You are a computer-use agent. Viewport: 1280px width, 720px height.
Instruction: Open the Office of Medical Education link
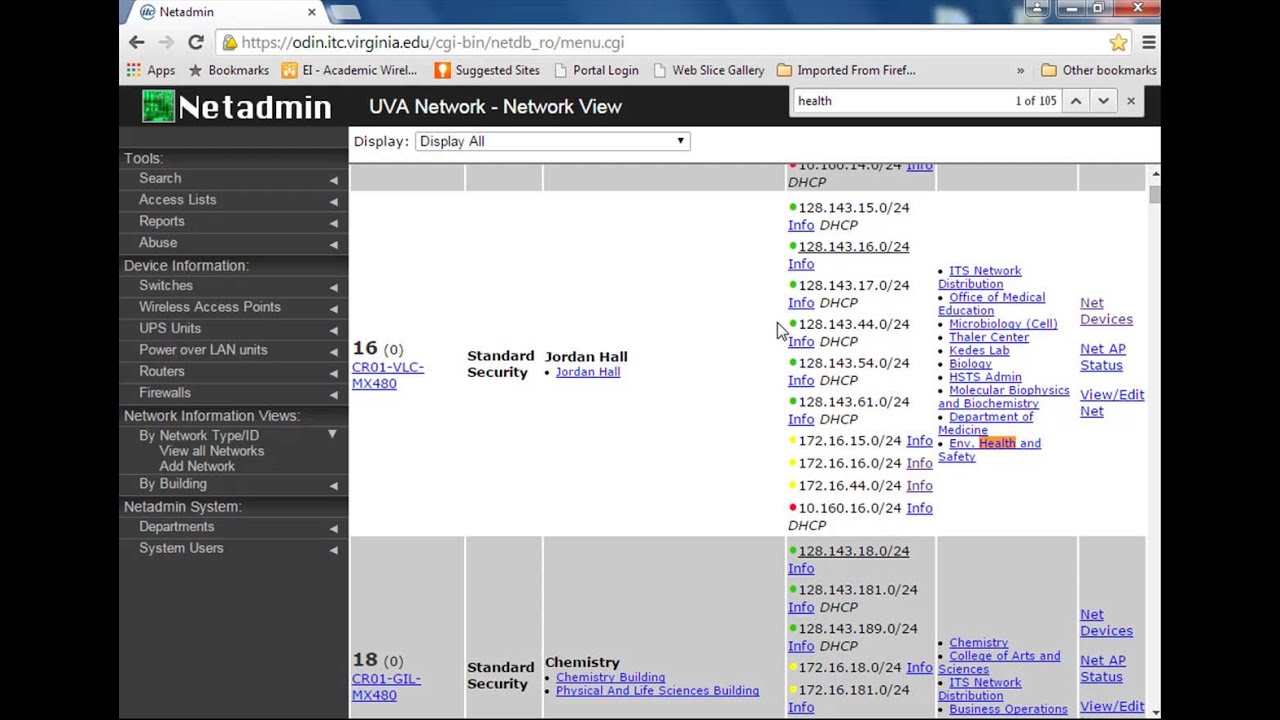tap(991, 304)
